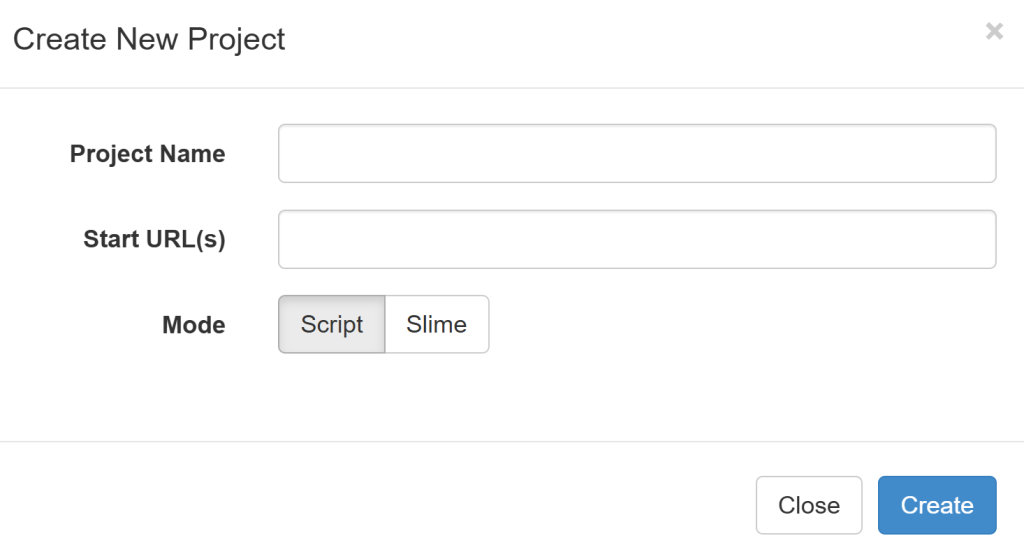Set Mode back to Script
The width and height of the screenshot is (1024, 559).
click(332, 325)
